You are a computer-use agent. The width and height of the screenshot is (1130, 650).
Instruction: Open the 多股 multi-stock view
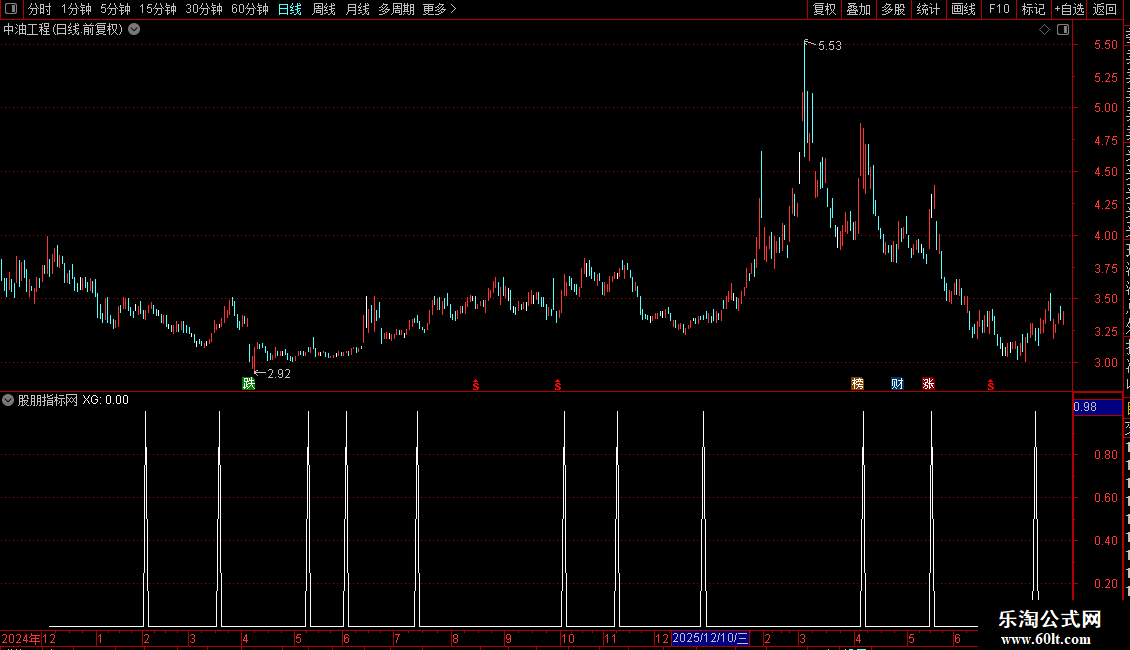pos(893,9)
